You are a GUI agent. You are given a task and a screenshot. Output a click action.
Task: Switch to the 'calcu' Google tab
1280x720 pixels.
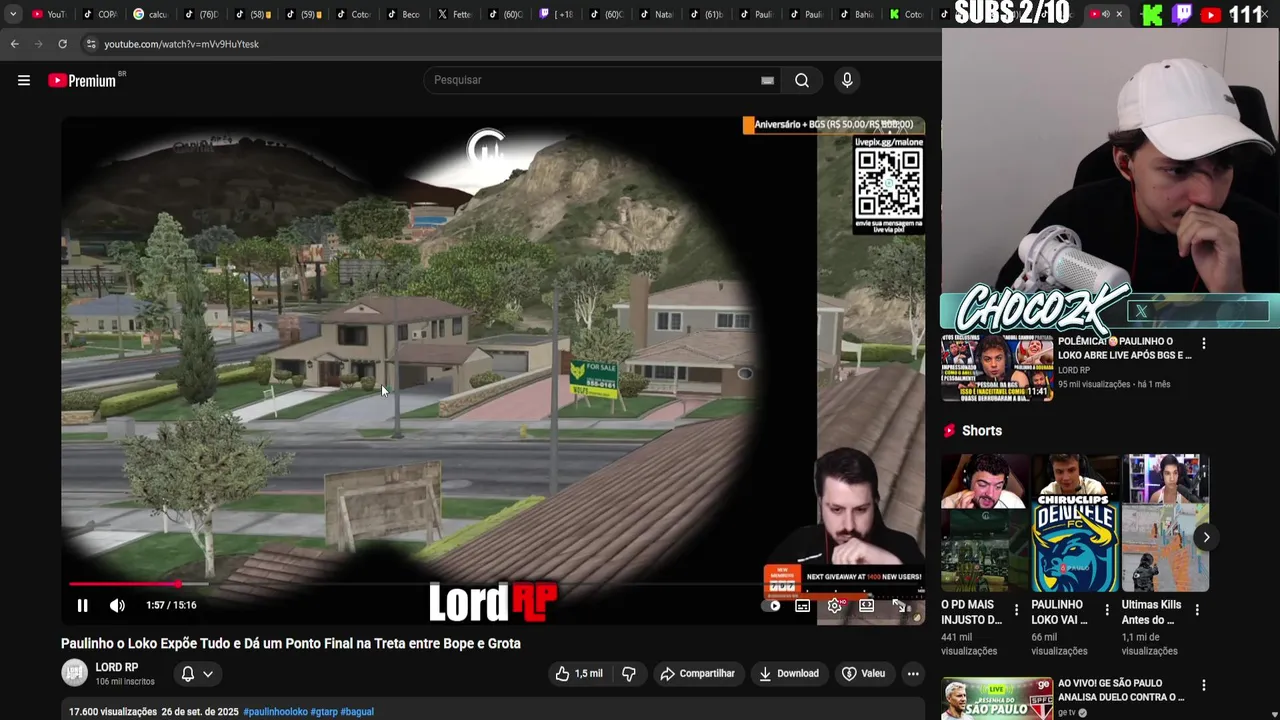coord(151,14)
